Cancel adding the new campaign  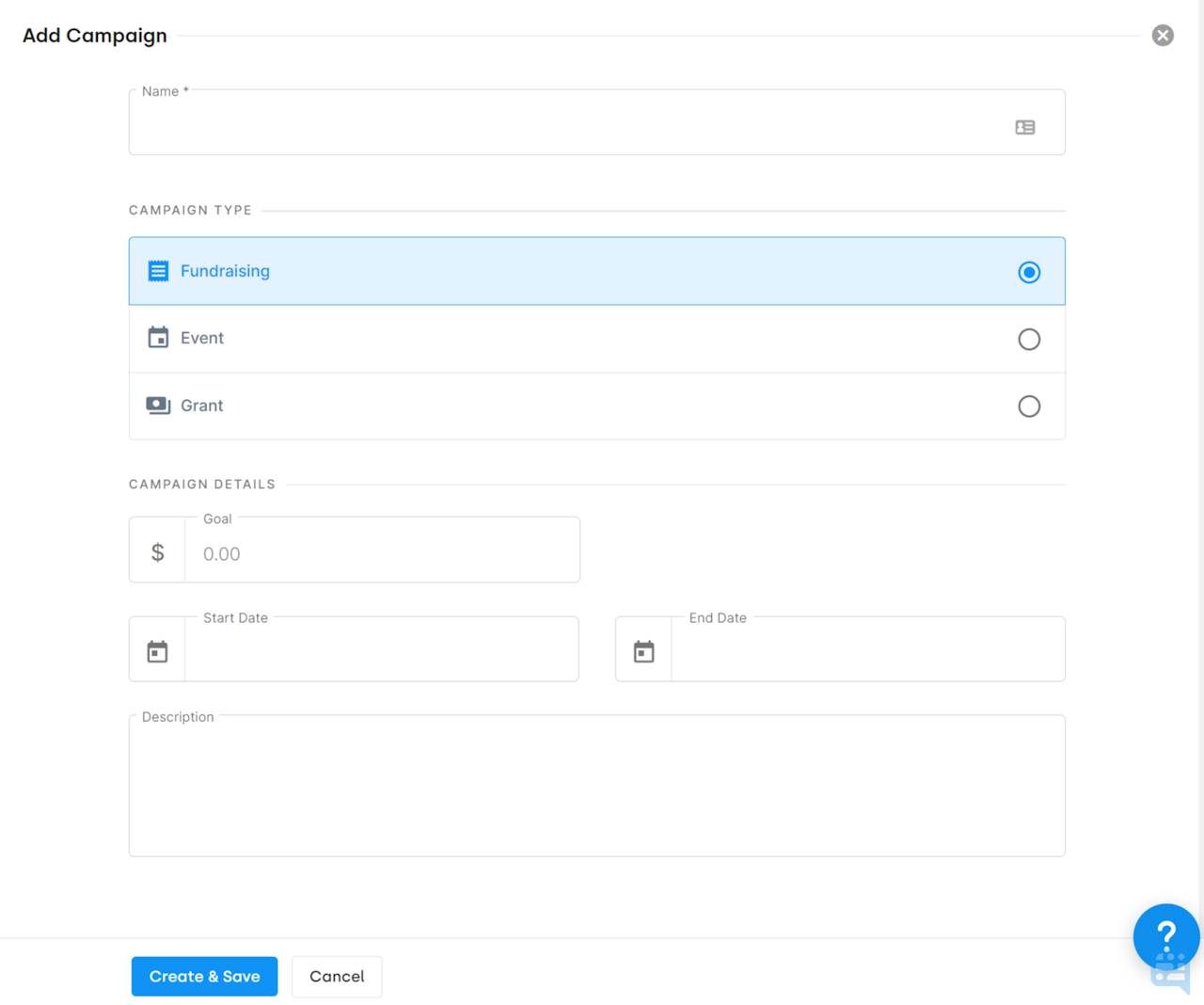point(336,976)
